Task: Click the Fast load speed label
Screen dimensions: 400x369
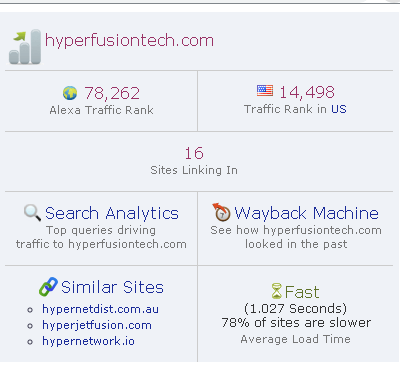Action: (x=302, y=292)
